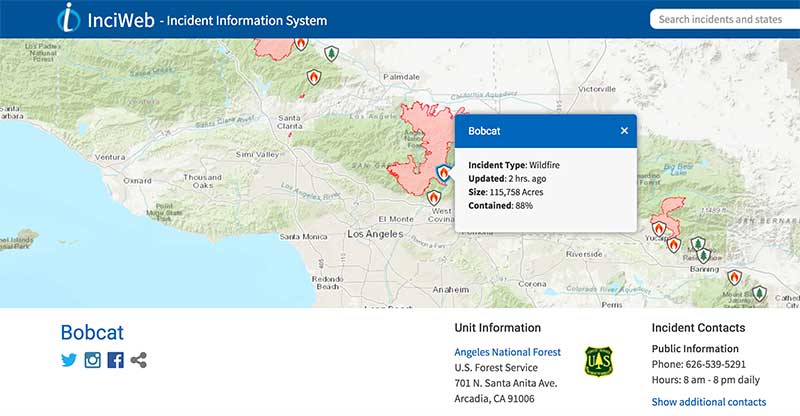The width and height of the screenshot is (800, 416).
Task: Click Show additional contacts
Action: point(709,402)
